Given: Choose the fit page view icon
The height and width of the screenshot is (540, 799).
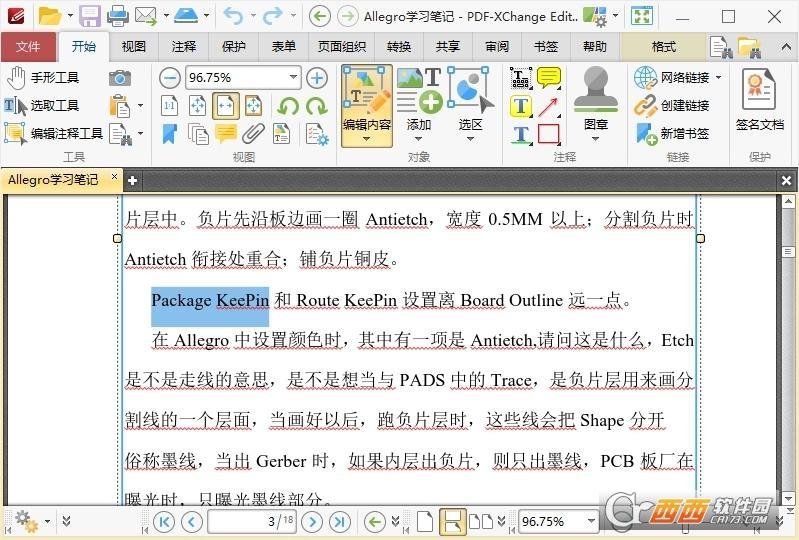Looking at the screenshot, I should (198, 106).
